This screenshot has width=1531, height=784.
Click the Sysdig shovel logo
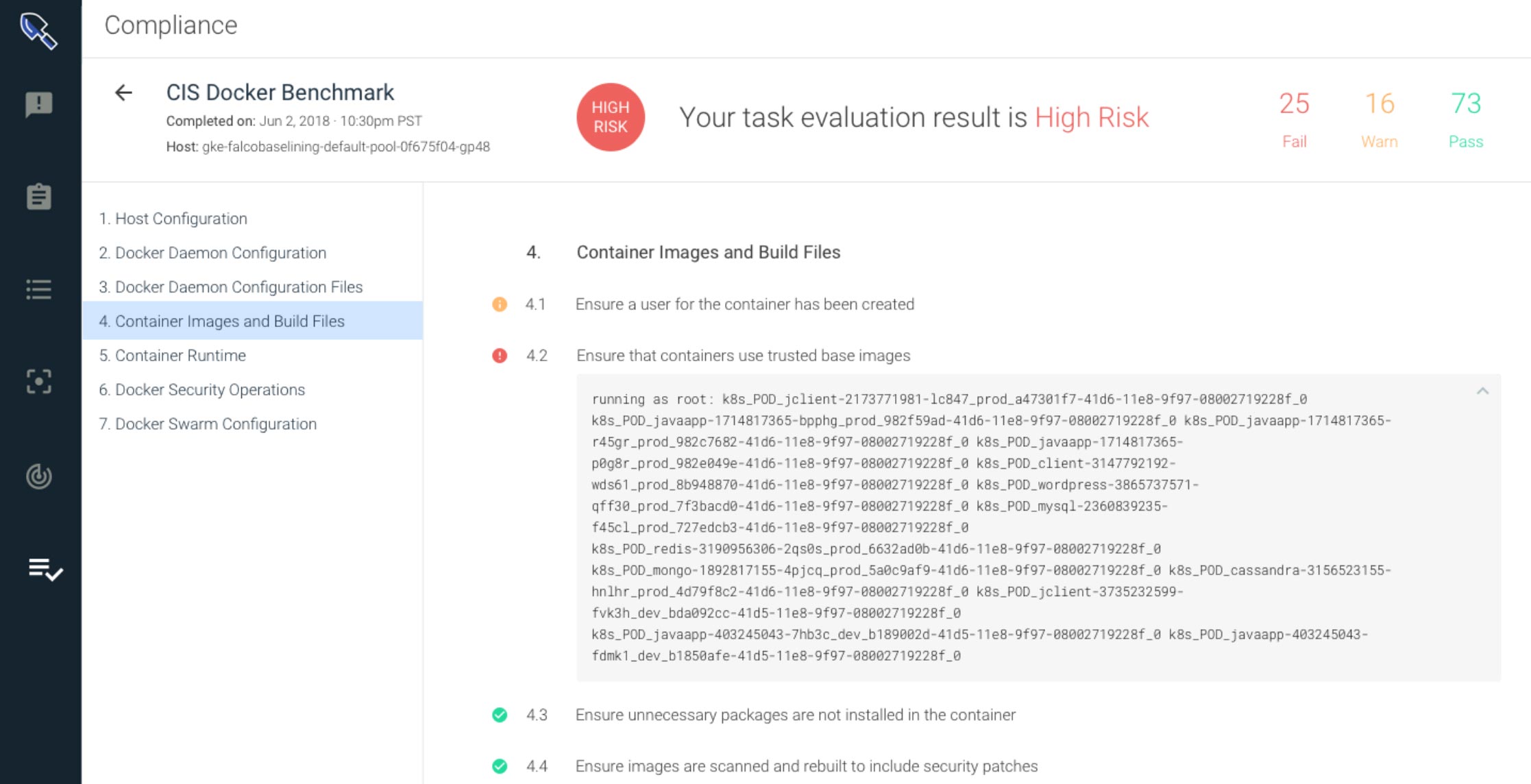tap(38, 31)
